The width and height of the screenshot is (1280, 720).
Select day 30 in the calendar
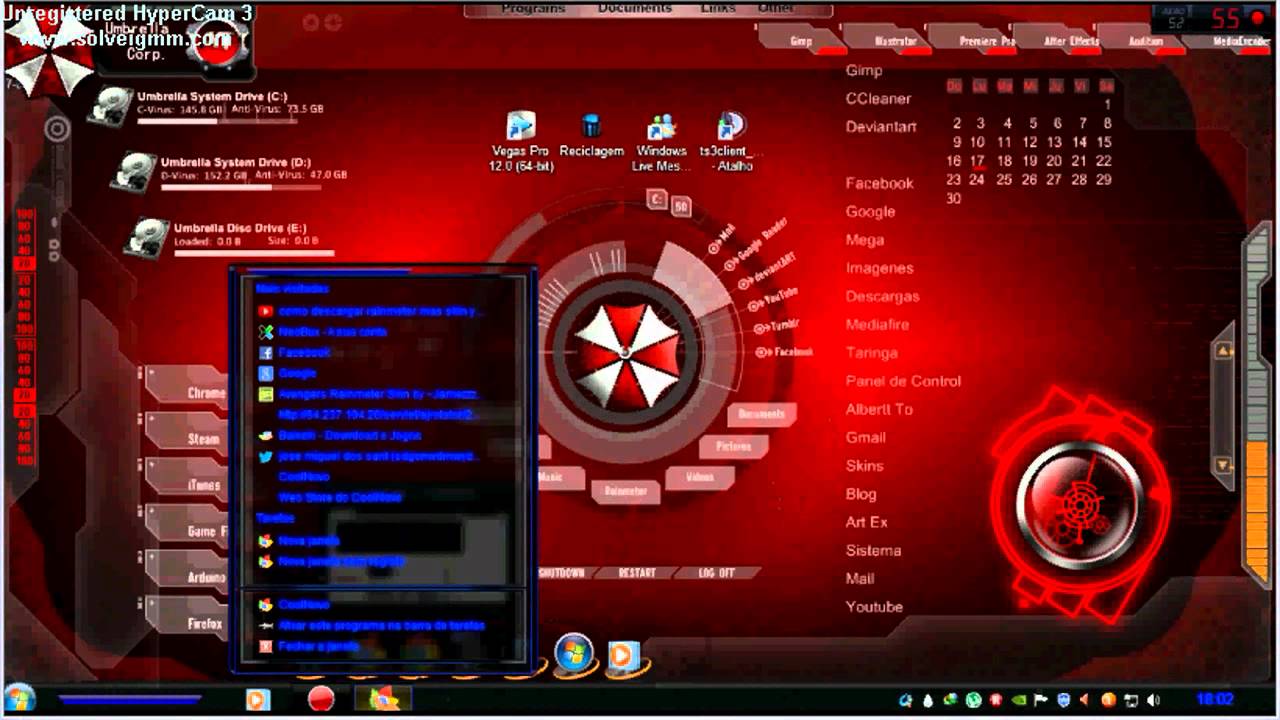[953, 198]
